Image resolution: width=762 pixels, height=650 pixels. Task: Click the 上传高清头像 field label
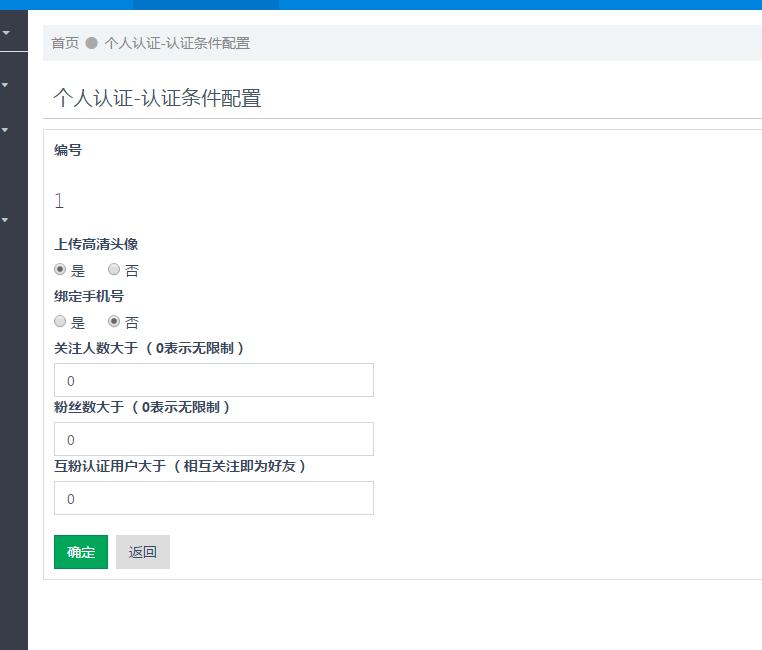[x=96, y=244]
